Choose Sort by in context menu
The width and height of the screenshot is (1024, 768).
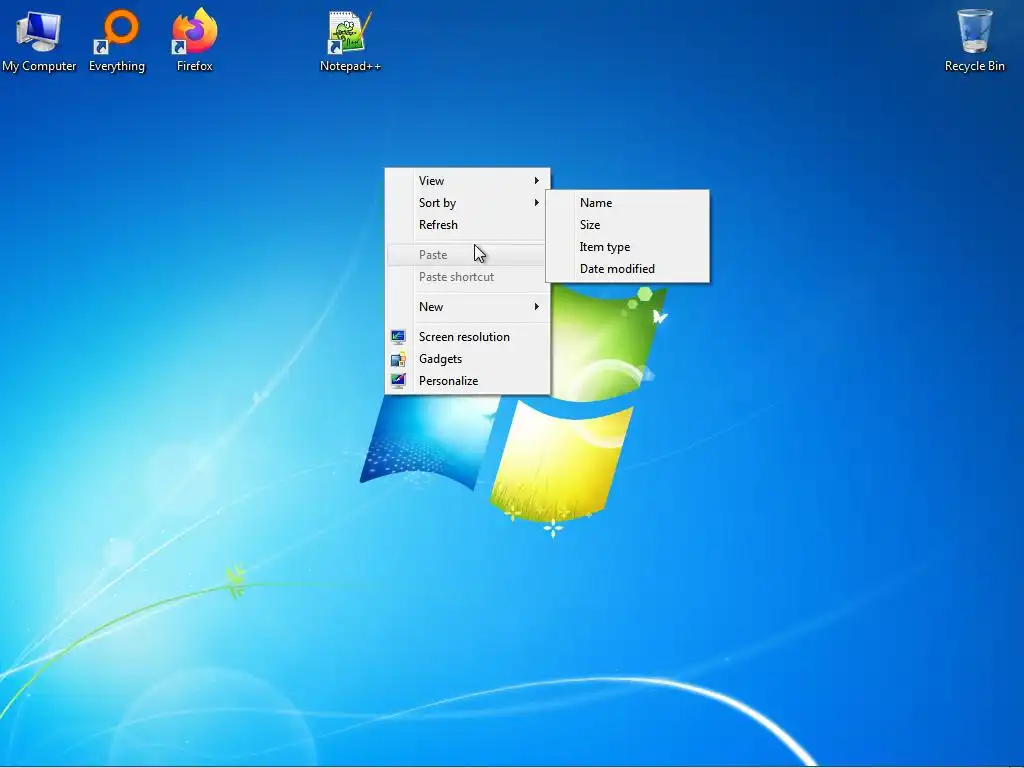coord(467,203)
